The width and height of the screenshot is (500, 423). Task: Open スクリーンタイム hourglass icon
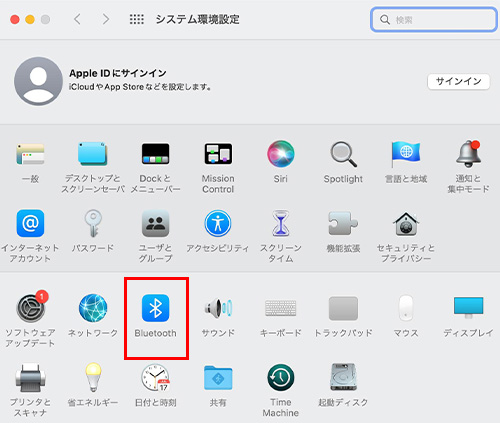tap(281, 223)
